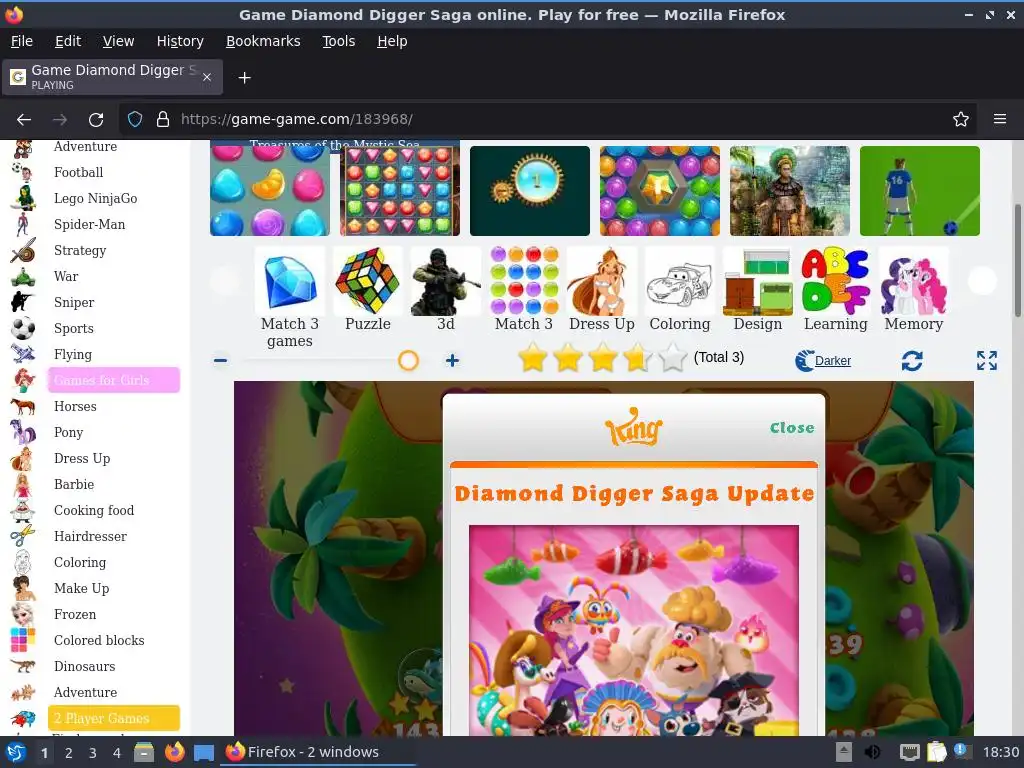Rate the game one star

(533, 359)
